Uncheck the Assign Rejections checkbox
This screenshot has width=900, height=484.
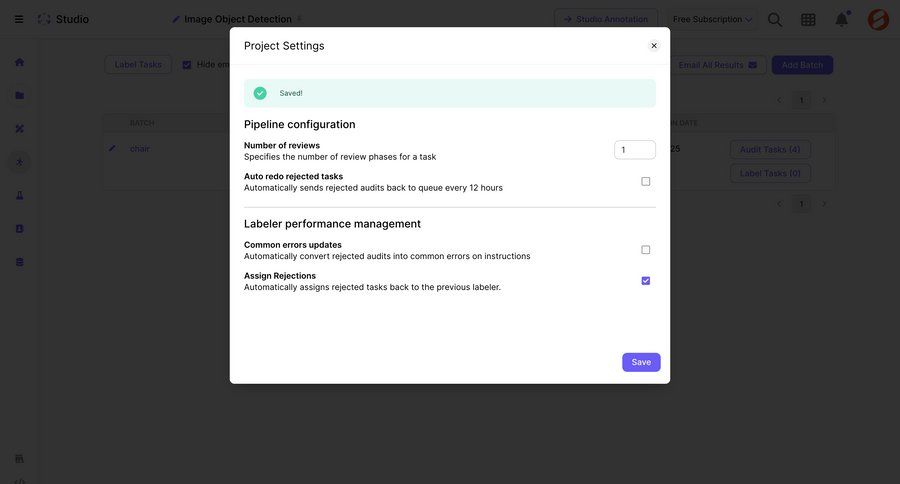click(x=646, y=281)
